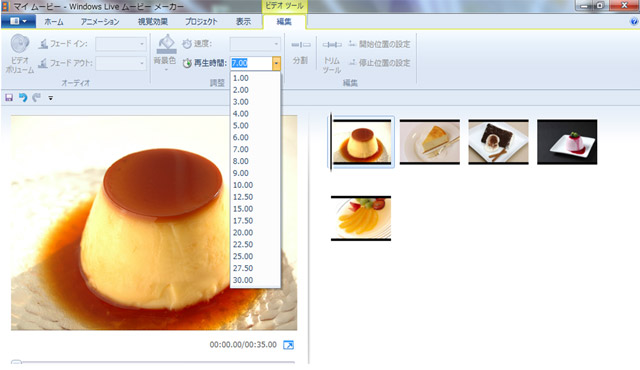Open the quick access toolbar customize arrow
Image resolution: width=640 pixels, height=370 pixels.
click(51, 98)
